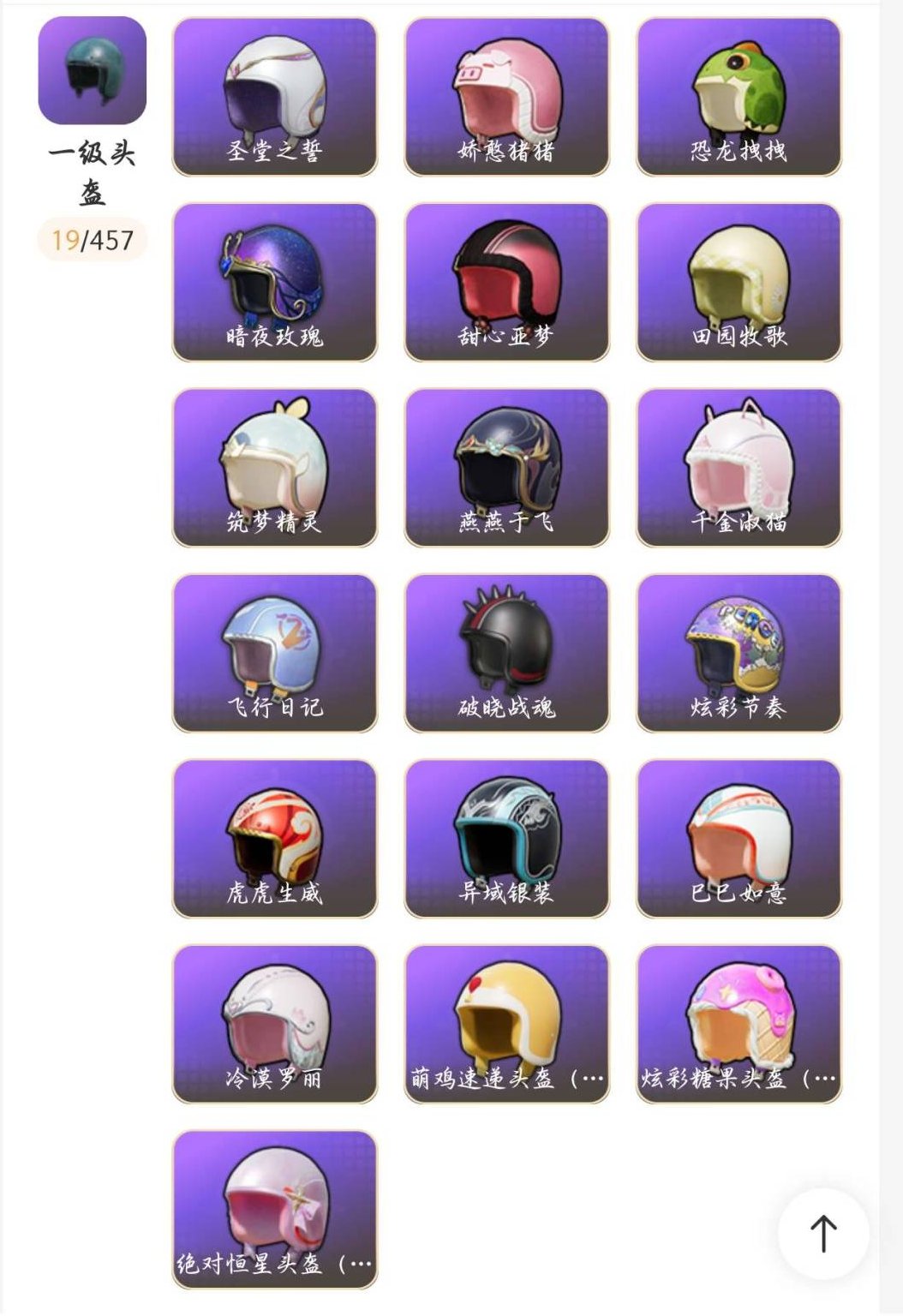Screen dimensions: 903x1316
Task: Open the 萌鸡速递头盔 yellow chicken helmet
Action: coord(507,1024)
